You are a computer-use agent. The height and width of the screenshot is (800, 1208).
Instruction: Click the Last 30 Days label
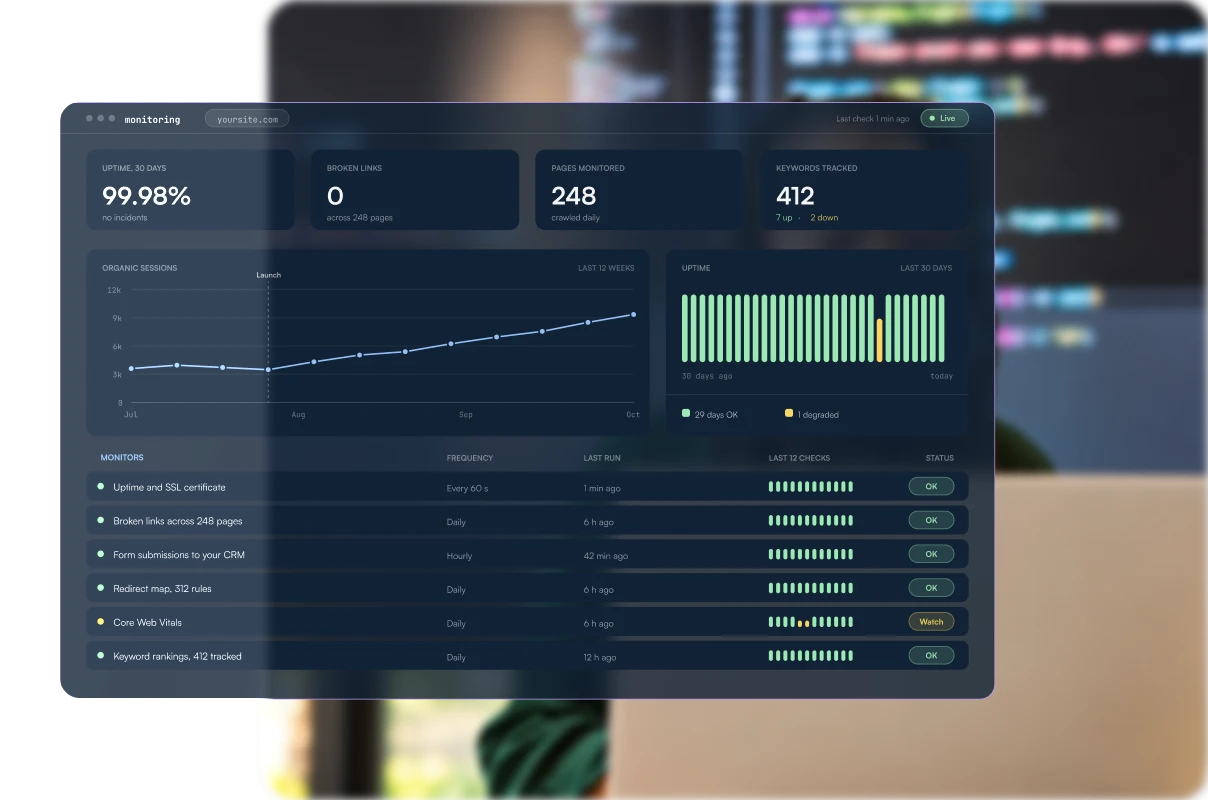coord(926,268)
